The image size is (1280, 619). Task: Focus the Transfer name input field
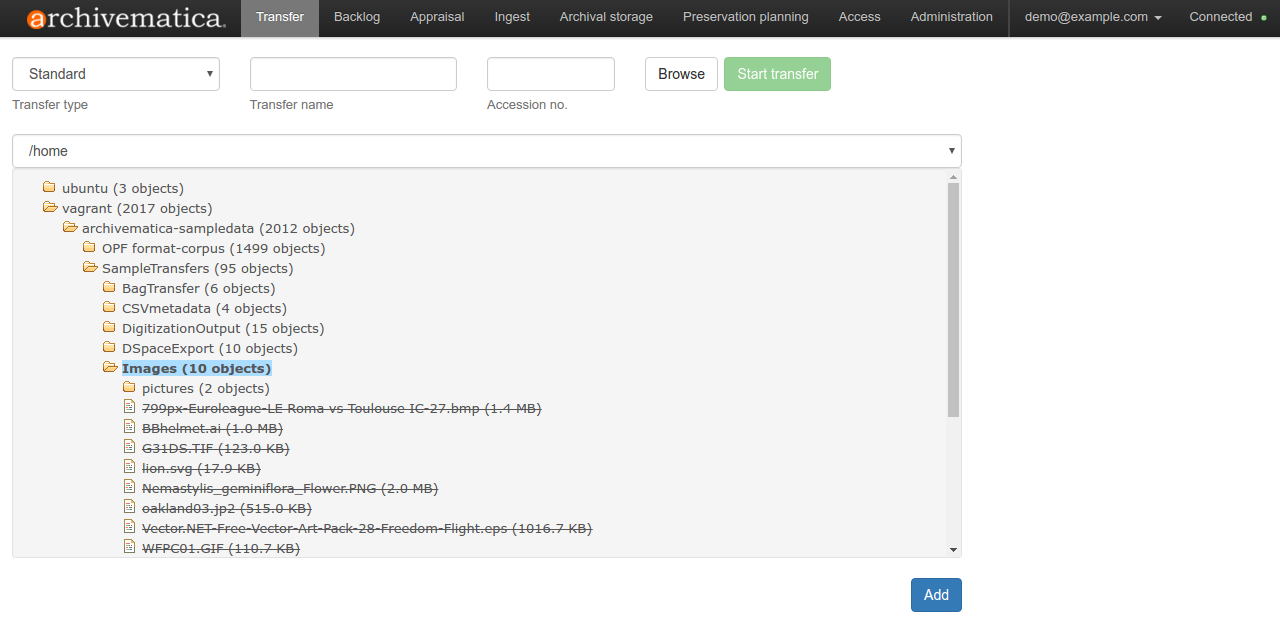pyautogui.click(x=353, y=74)
